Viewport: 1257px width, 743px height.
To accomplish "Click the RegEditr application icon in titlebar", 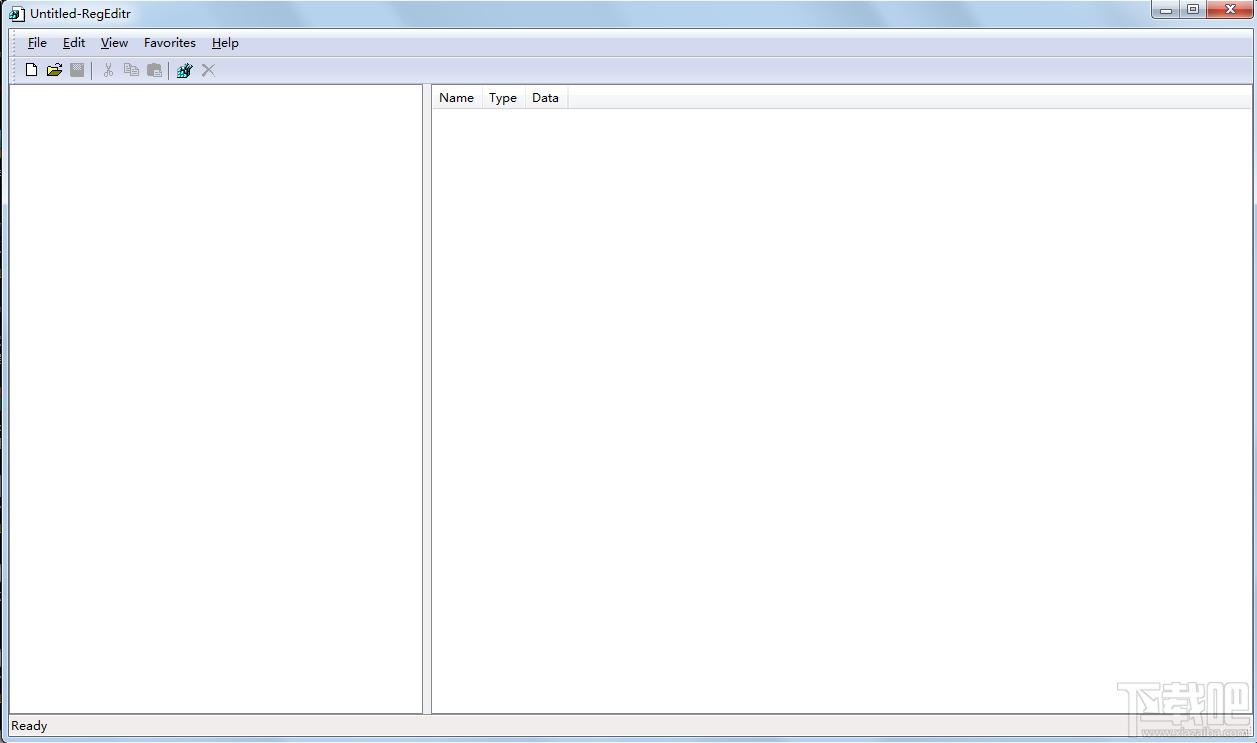I will click(x=16, y=13).
